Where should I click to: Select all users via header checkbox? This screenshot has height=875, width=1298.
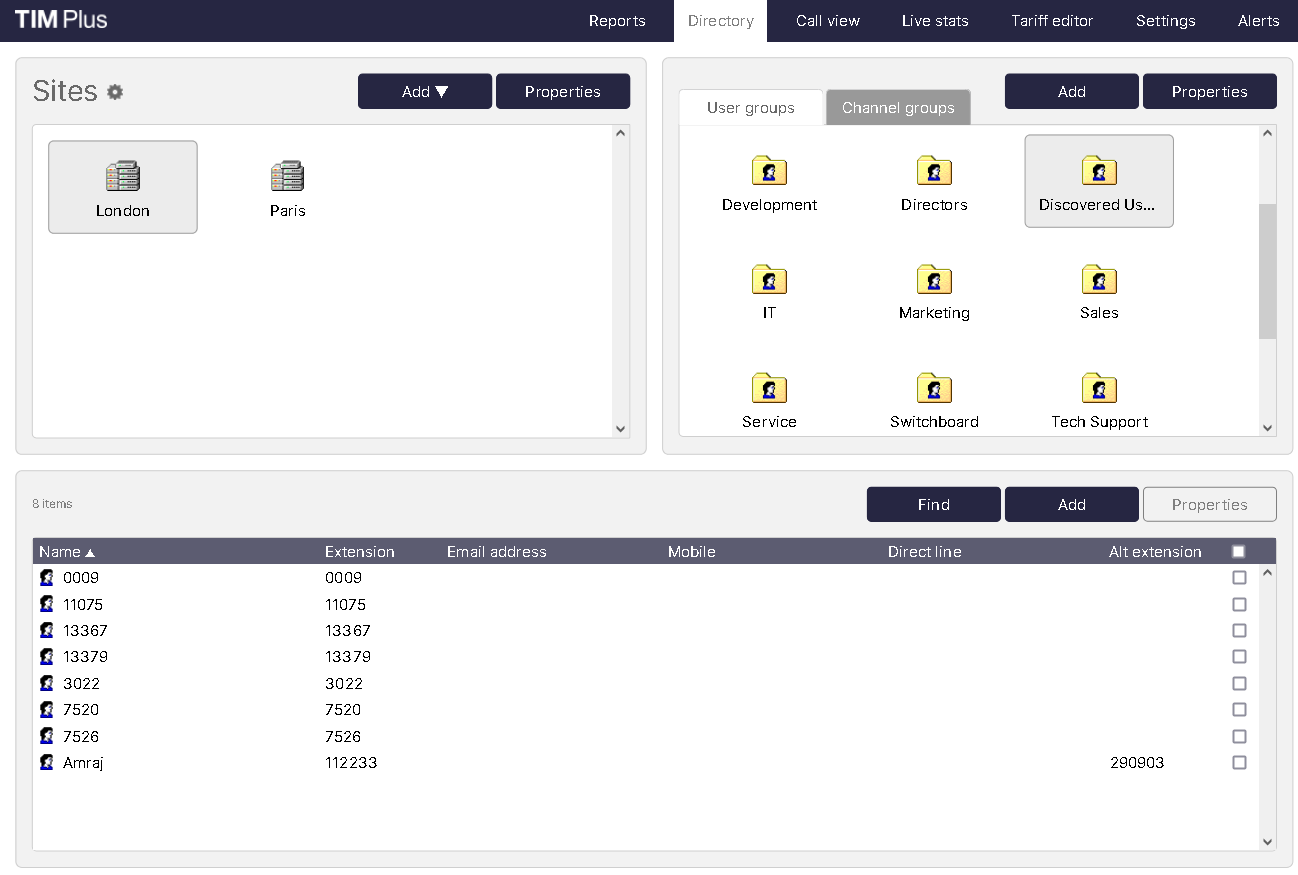[1238, 550]
